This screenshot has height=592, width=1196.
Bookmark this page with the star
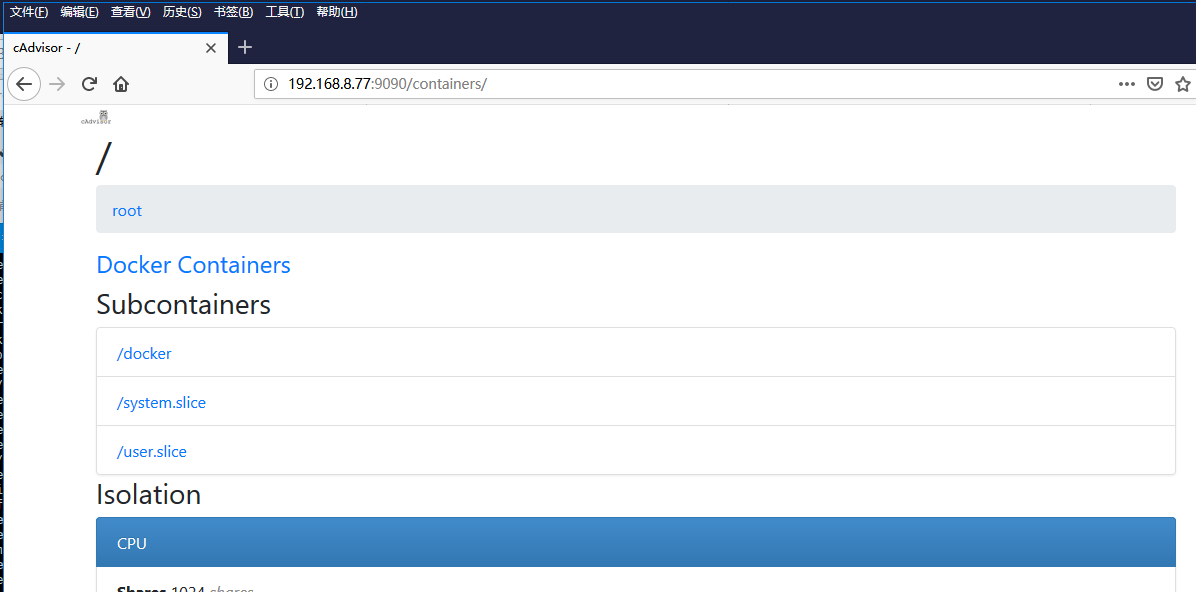point(1183,84)
